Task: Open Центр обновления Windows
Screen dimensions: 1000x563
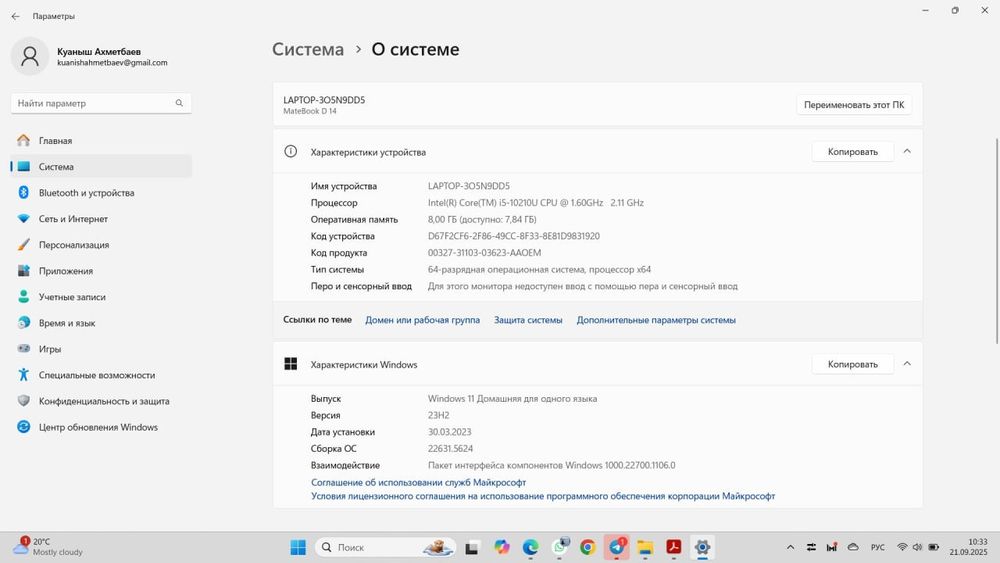Action: pos(101,427)
